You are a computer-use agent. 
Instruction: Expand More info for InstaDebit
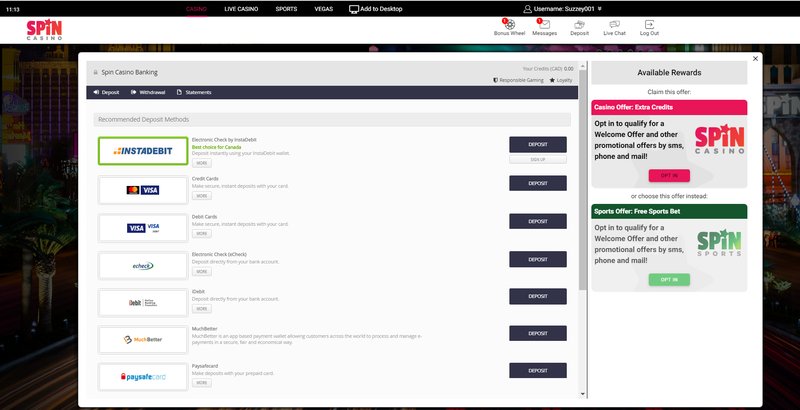[x=202, y=163]
